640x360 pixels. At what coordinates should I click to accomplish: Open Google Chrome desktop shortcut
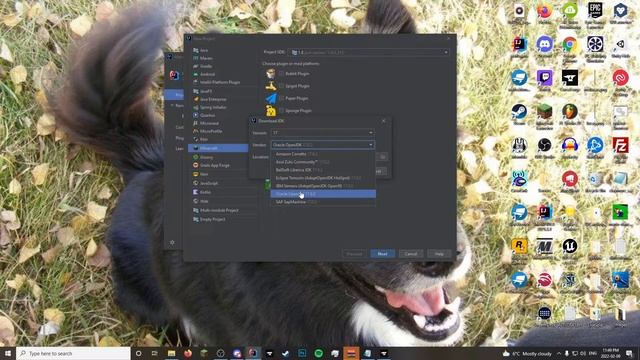570,46
